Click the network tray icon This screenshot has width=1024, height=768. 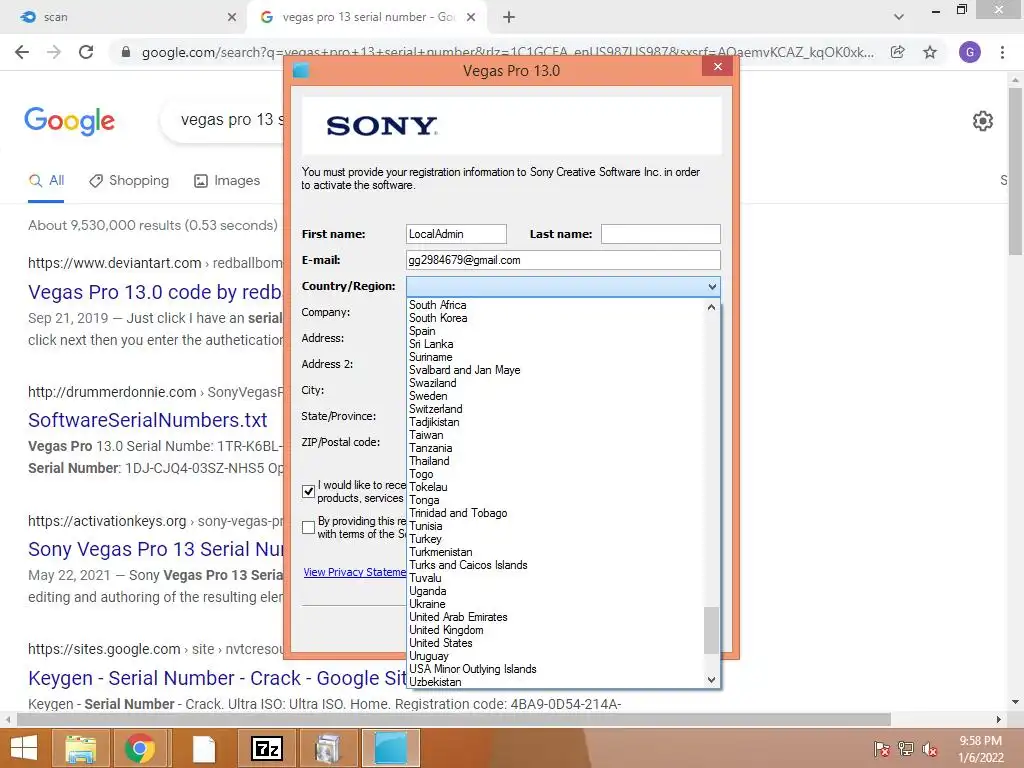click(906, 749)
